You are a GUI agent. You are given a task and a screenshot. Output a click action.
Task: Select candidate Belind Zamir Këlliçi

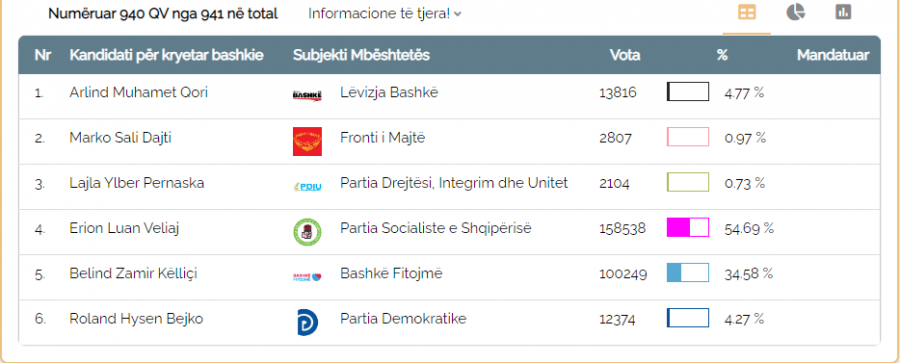[x=133, y=273]
